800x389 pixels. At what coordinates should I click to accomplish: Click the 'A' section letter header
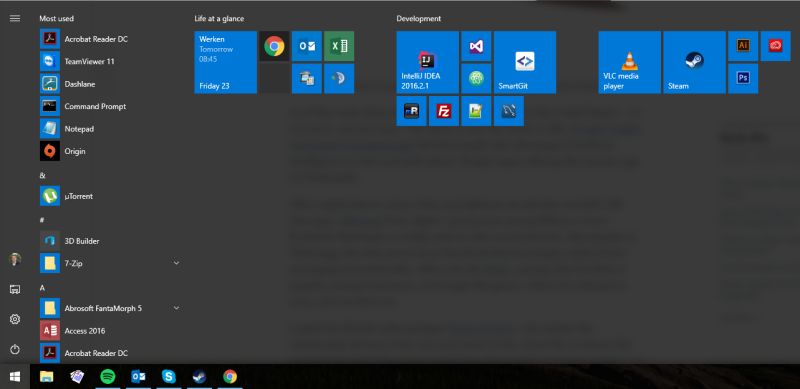[42, 288]
